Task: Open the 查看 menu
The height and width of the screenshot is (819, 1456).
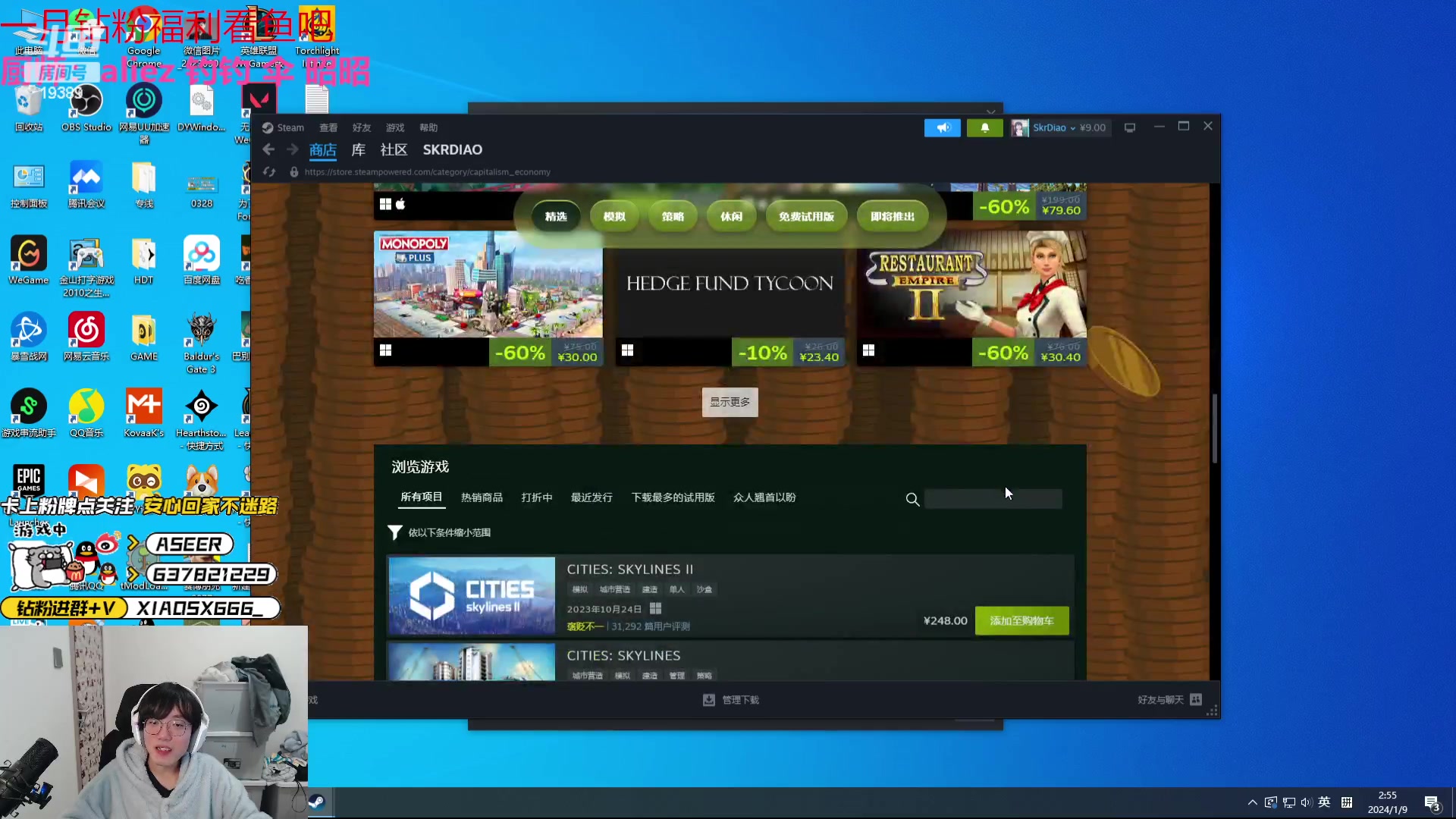Action: point(328,127)
